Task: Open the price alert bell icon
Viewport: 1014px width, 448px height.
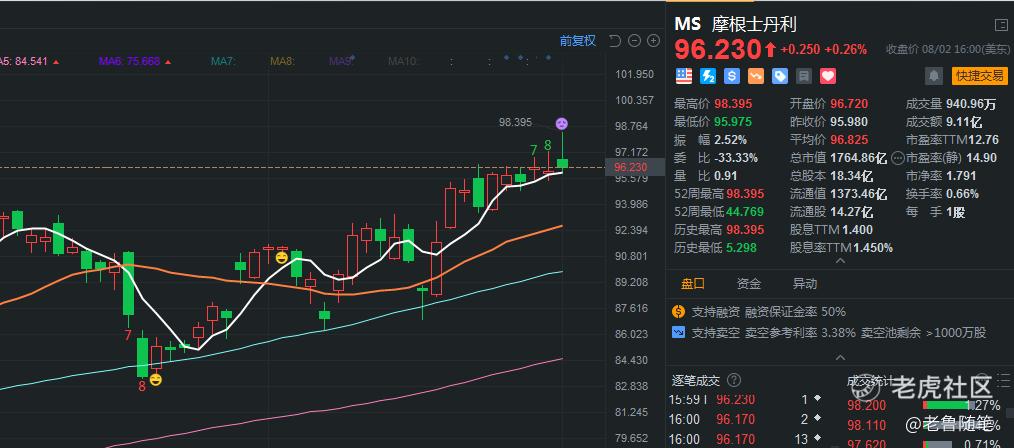Action: click(934, 76)
